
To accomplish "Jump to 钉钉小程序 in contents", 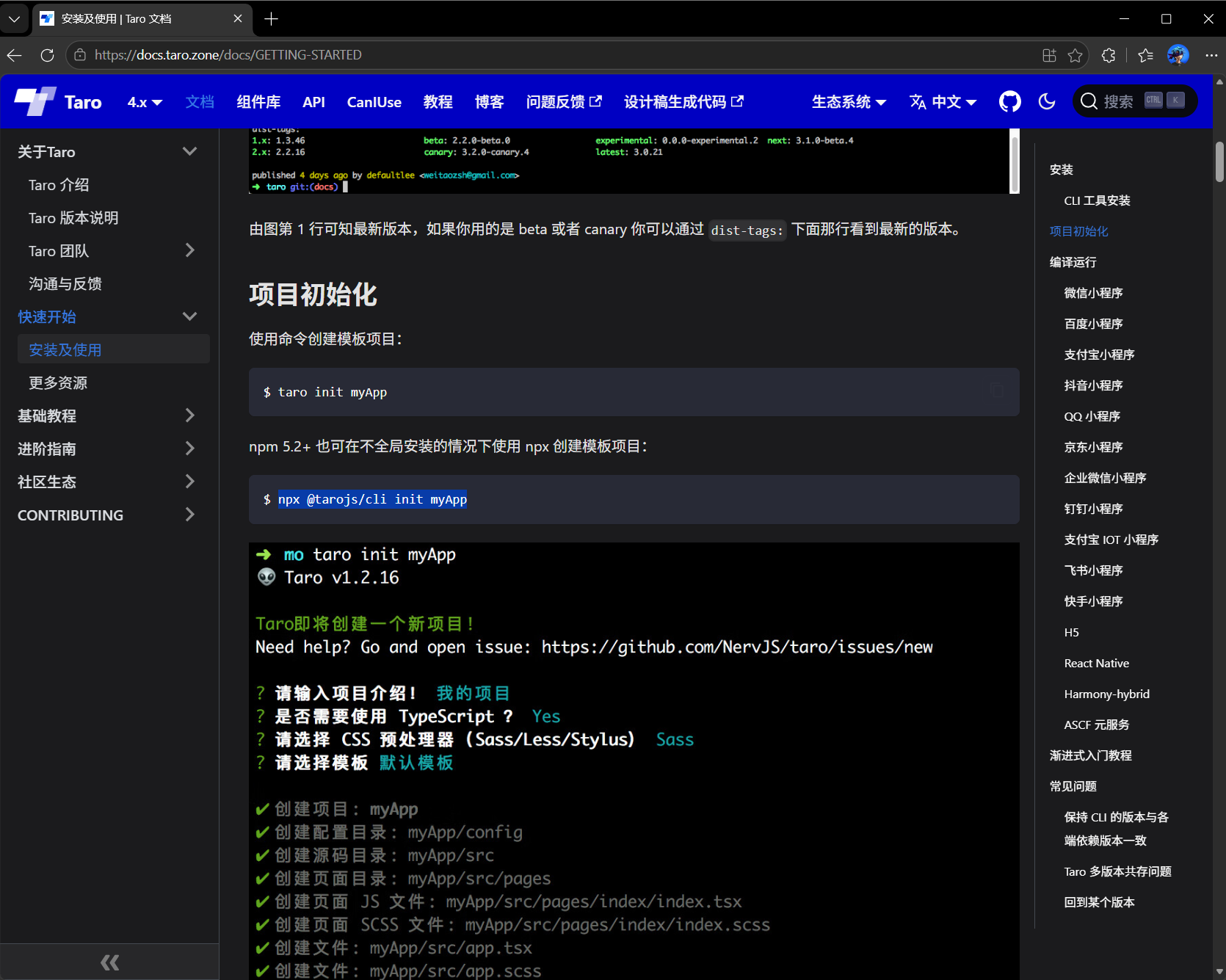I will (1093, 509).
